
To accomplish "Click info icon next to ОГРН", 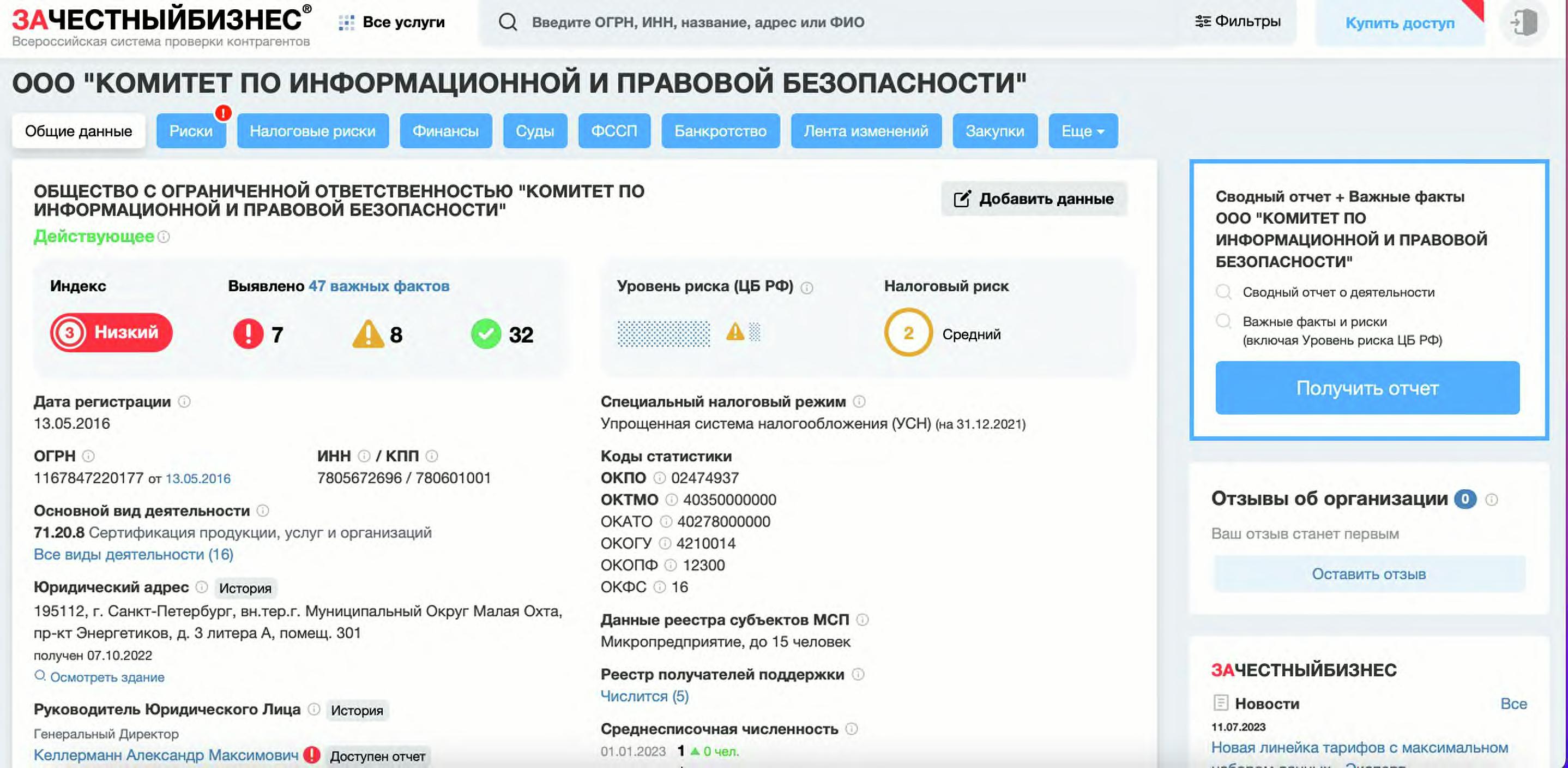I will [x=88, y=455].
